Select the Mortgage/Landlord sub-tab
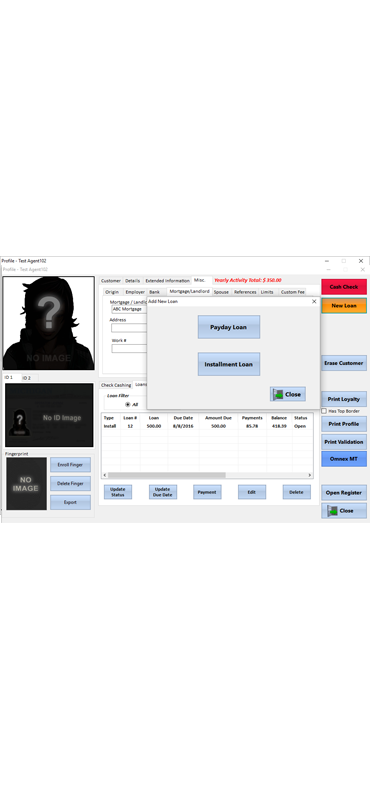Screen dimensions: 370x789 [189, 291]
